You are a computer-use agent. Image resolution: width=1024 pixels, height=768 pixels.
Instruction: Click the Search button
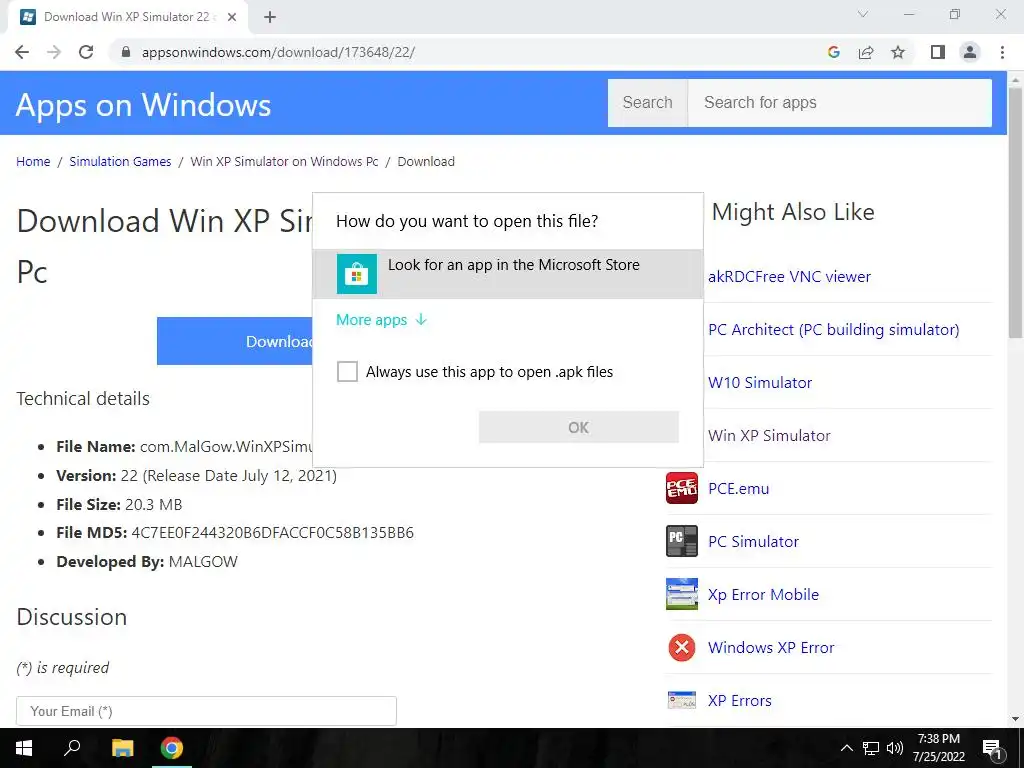pyautogui.click(x=647, y=103)
